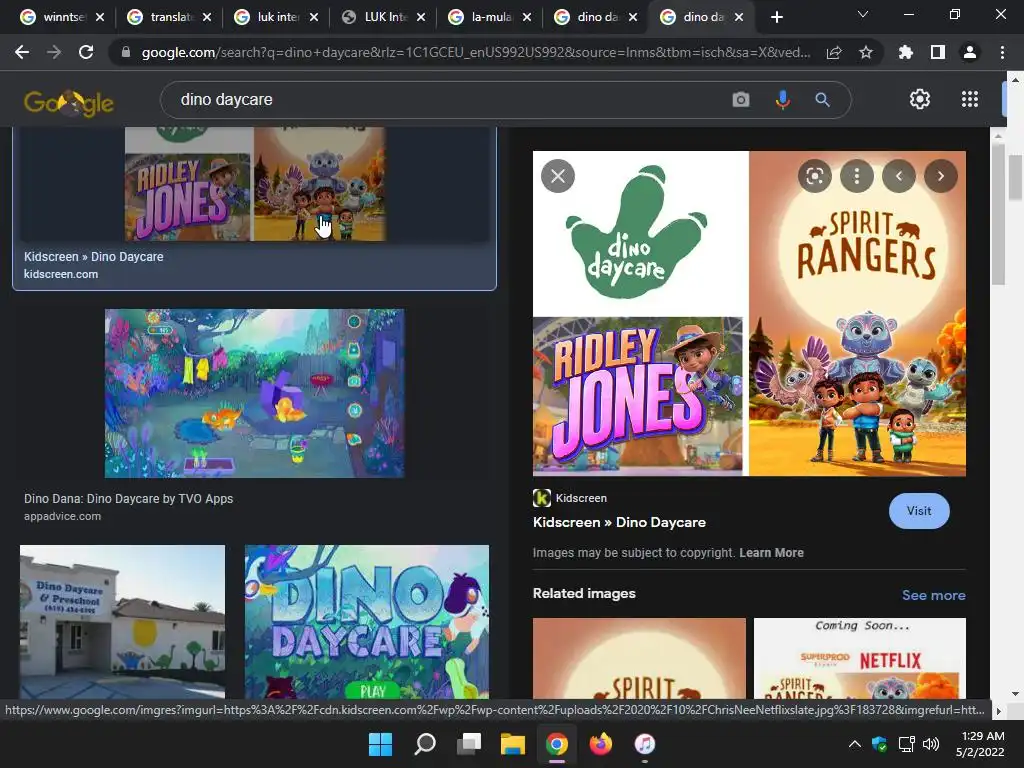Open the Coming Soon Netflix related image
The image size is (1024, 768).
point(859,658)
